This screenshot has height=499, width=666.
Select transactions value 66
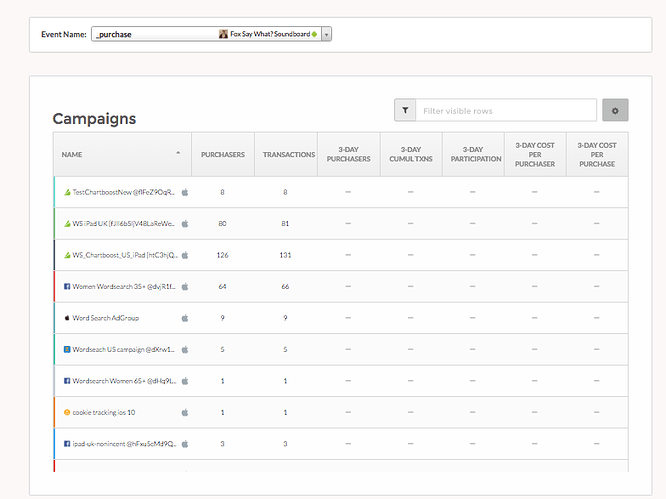pos(285,286)
